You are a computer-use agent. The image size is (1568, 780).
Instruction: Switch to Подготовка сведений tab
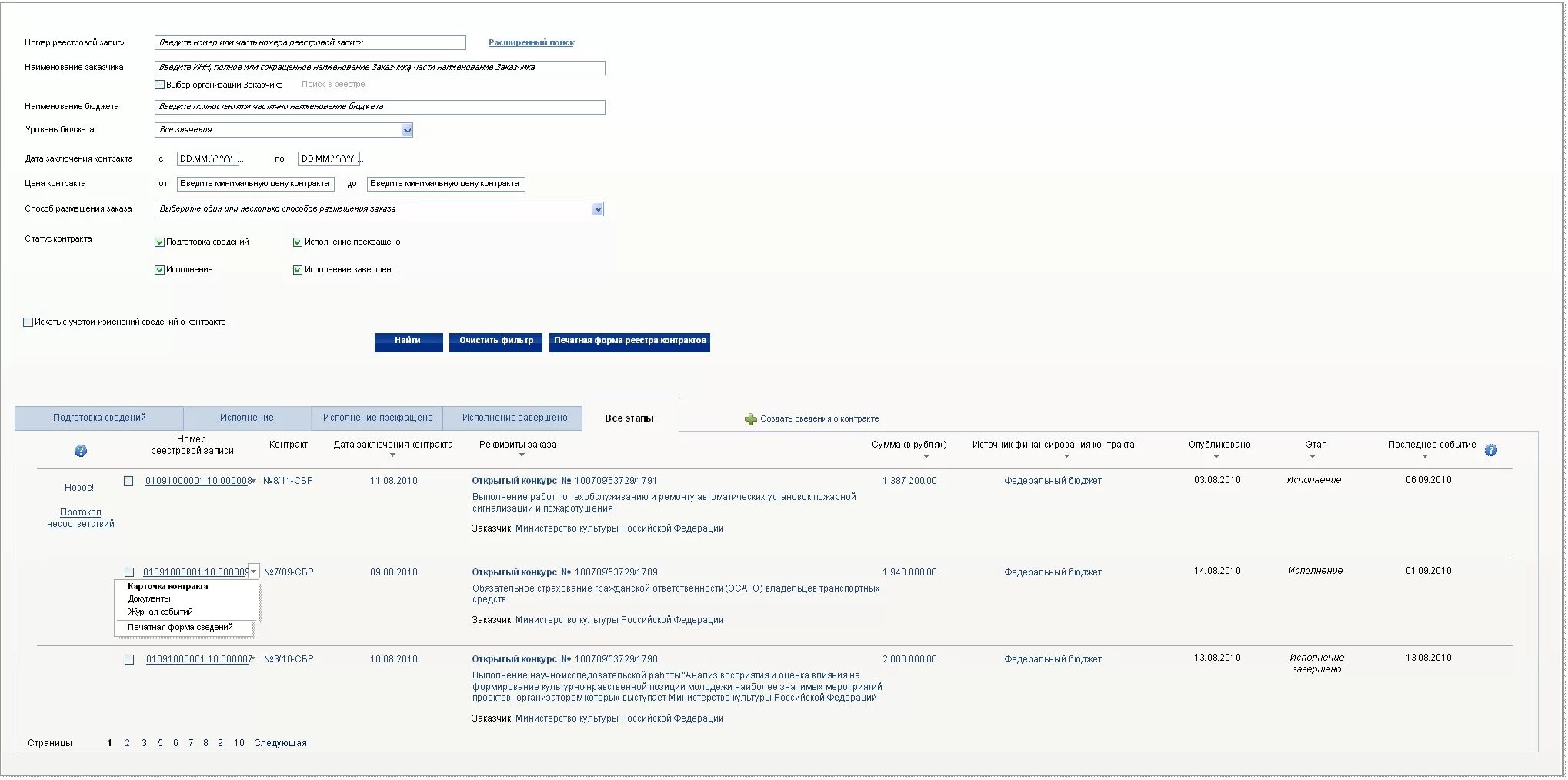click(x=99, y=418)
